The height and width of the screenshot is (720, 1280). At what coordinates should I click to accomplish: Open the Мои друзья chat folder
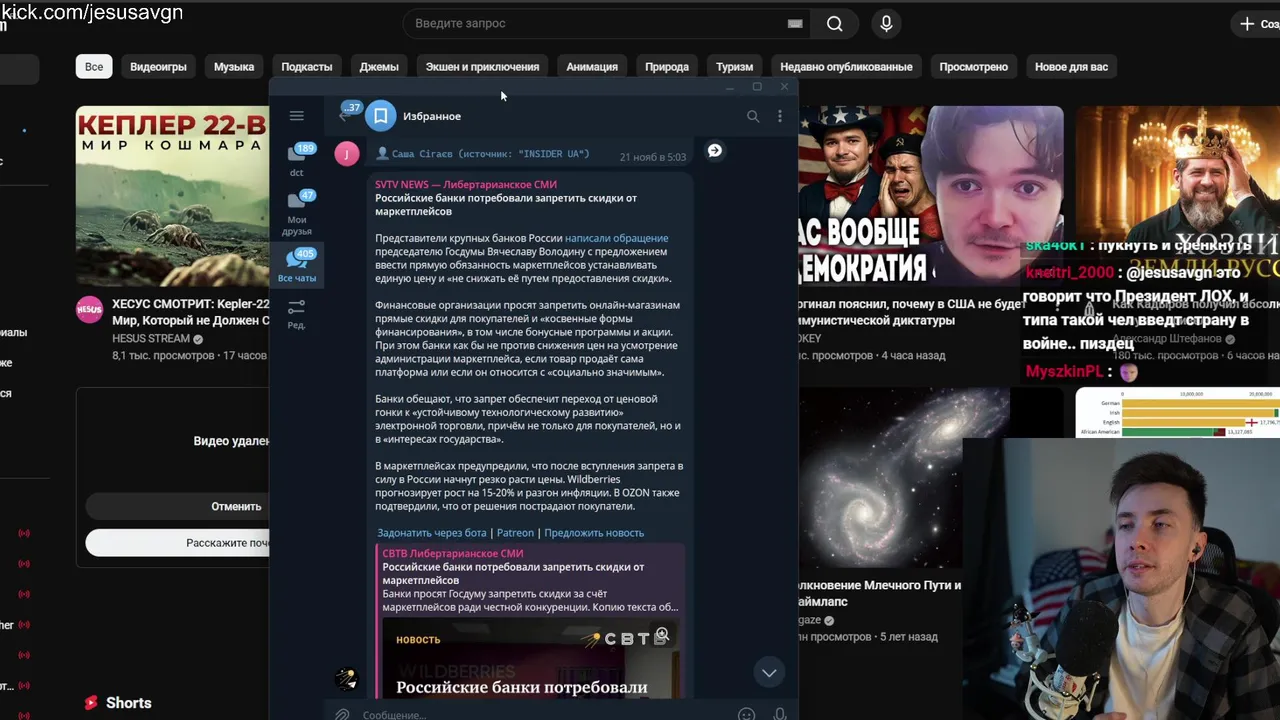[x=297, y=213]
